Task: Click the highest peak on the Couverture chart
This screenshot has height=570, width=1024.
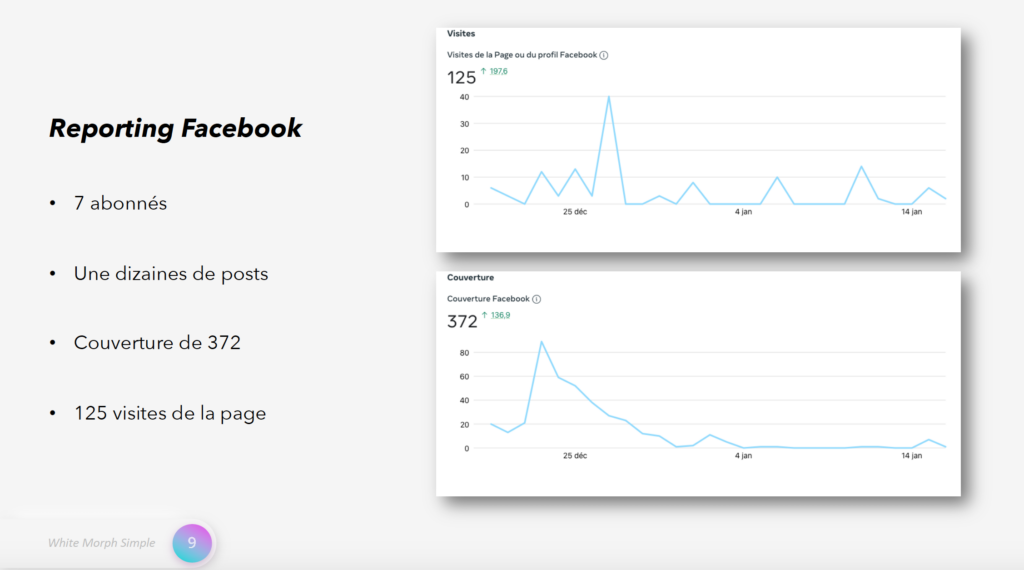Action: point(541,342)
